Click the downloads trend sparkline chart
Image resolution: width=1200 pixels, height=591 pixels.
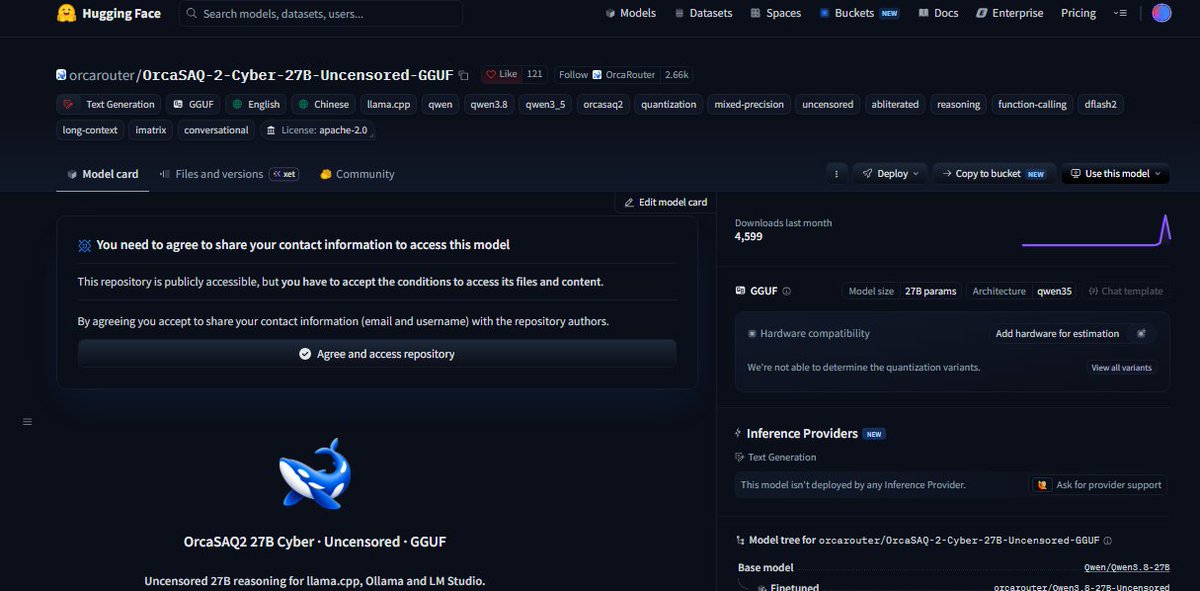coord(1096,230)
